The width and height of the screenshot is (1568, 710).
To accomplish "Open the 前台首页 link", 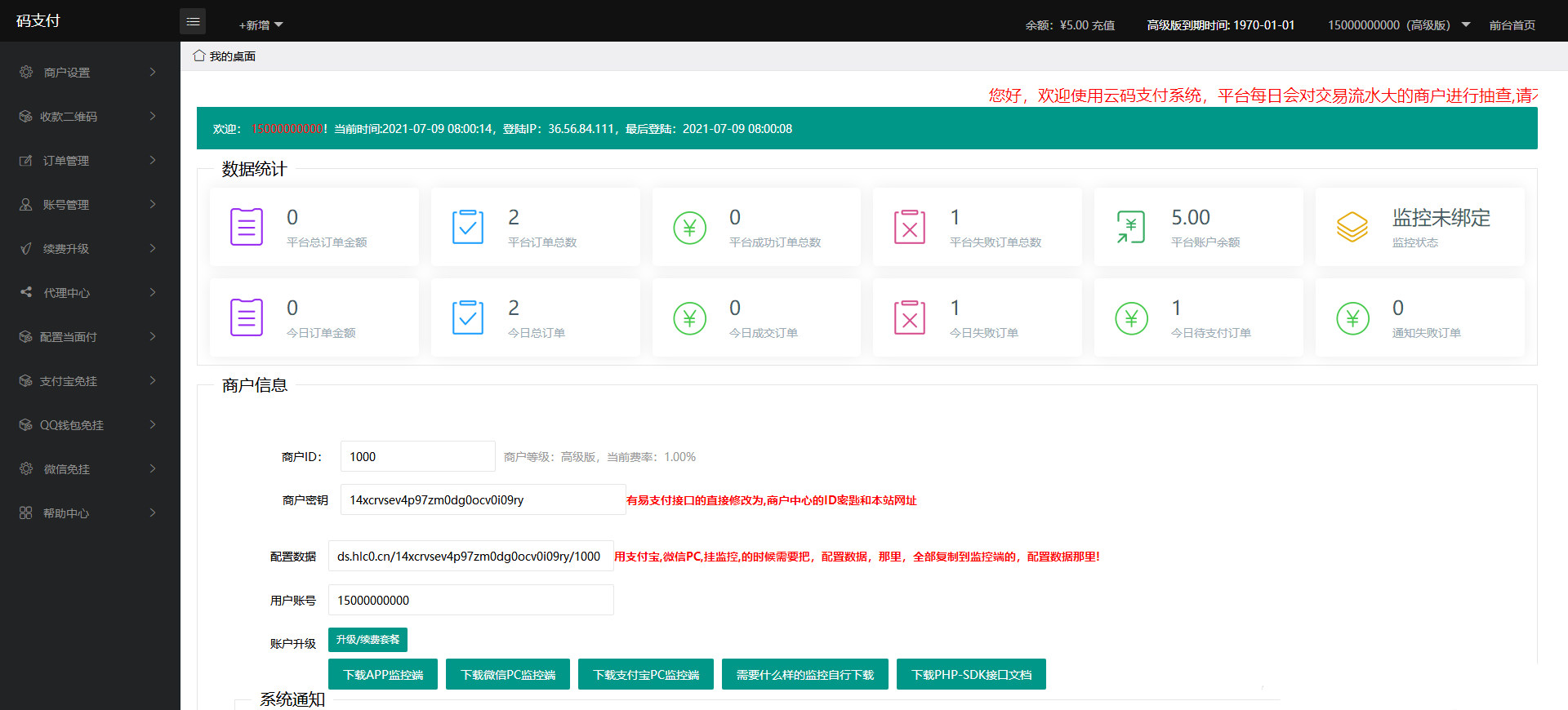I will pos(1512,25).
